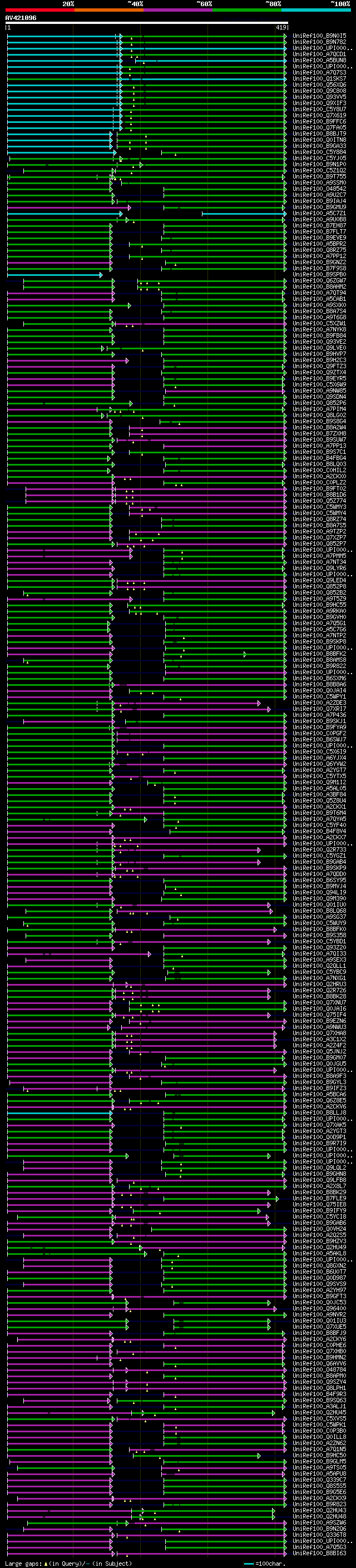
Task: Click the white query sequence bar
Action: click(x=147, y=23)
